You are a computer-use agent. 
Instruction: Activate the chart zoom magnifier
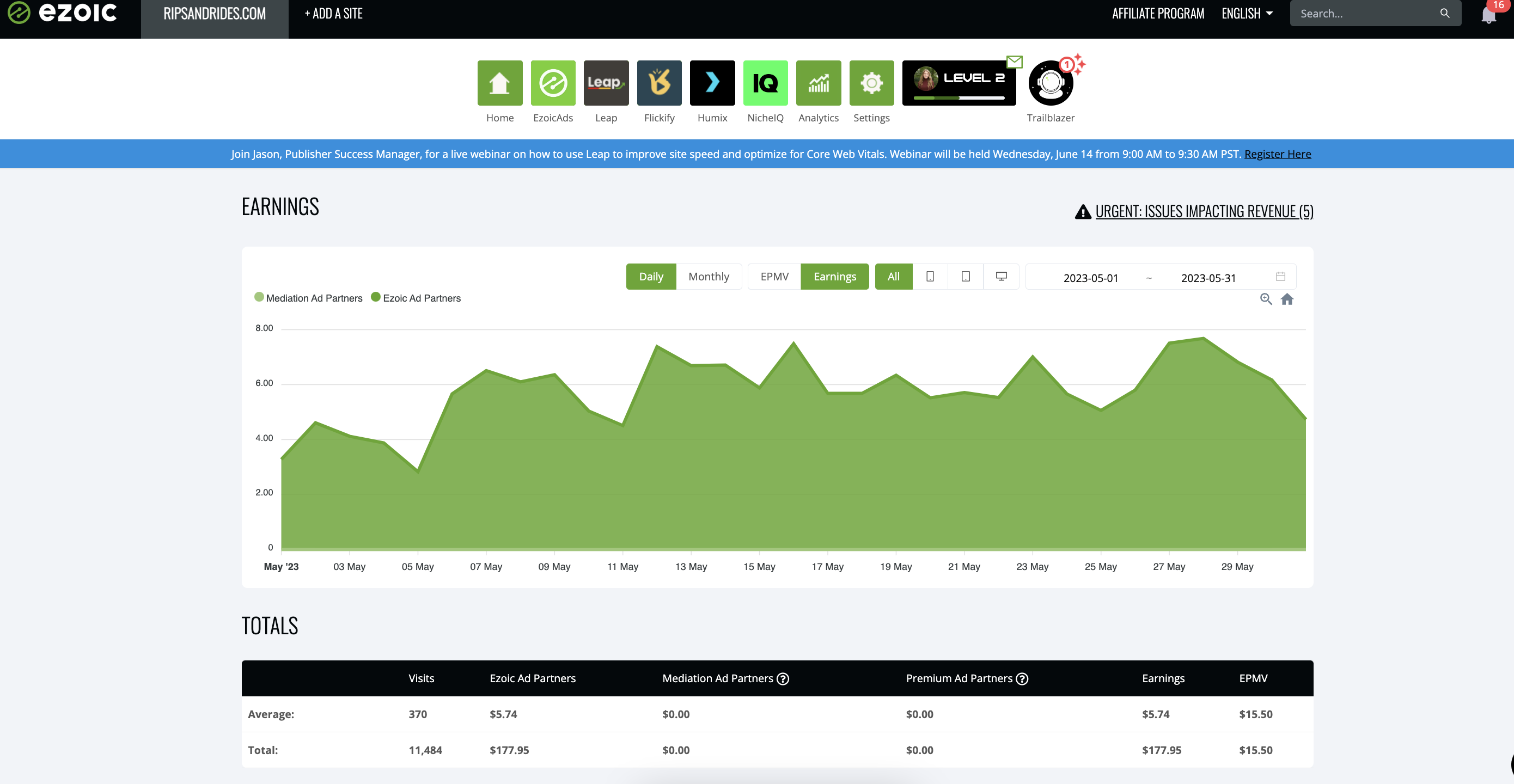[x=1266, y=299]
